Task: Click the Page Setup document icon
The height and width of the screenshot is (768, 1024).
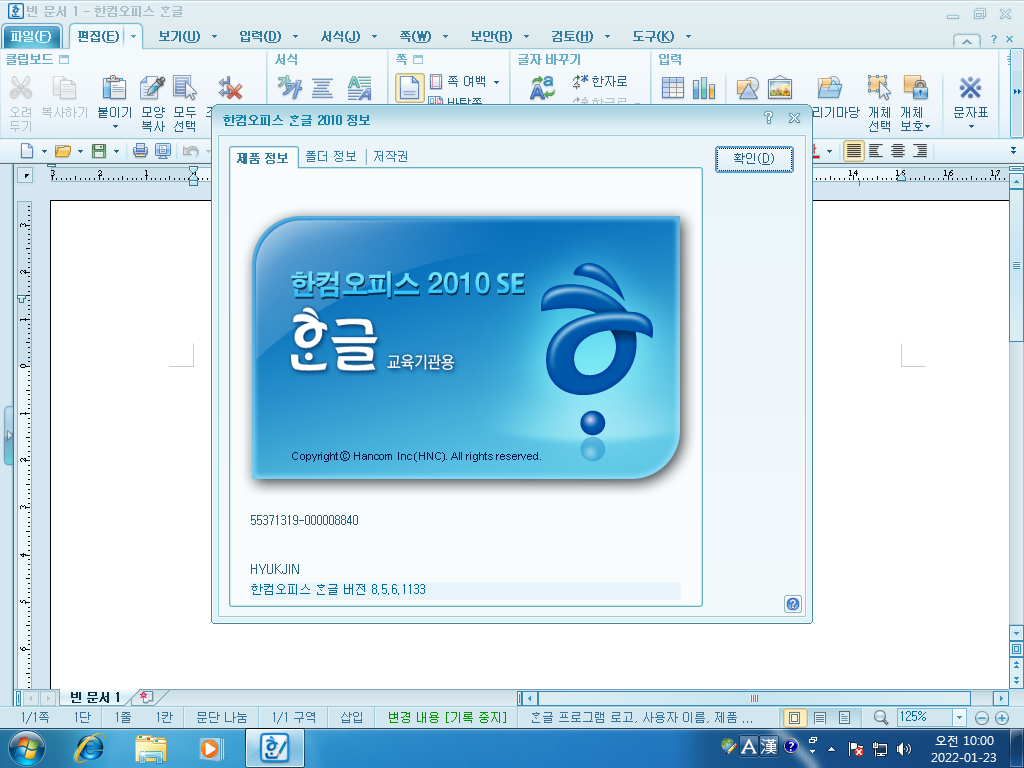Action: [409, 88]
